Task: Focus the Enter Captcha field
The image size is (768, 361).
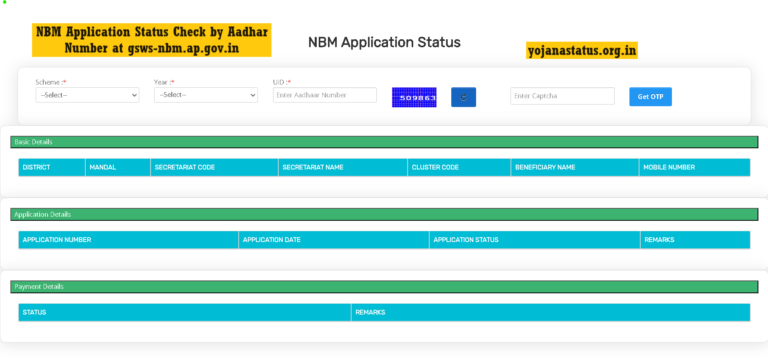Action: pos(562,96)
